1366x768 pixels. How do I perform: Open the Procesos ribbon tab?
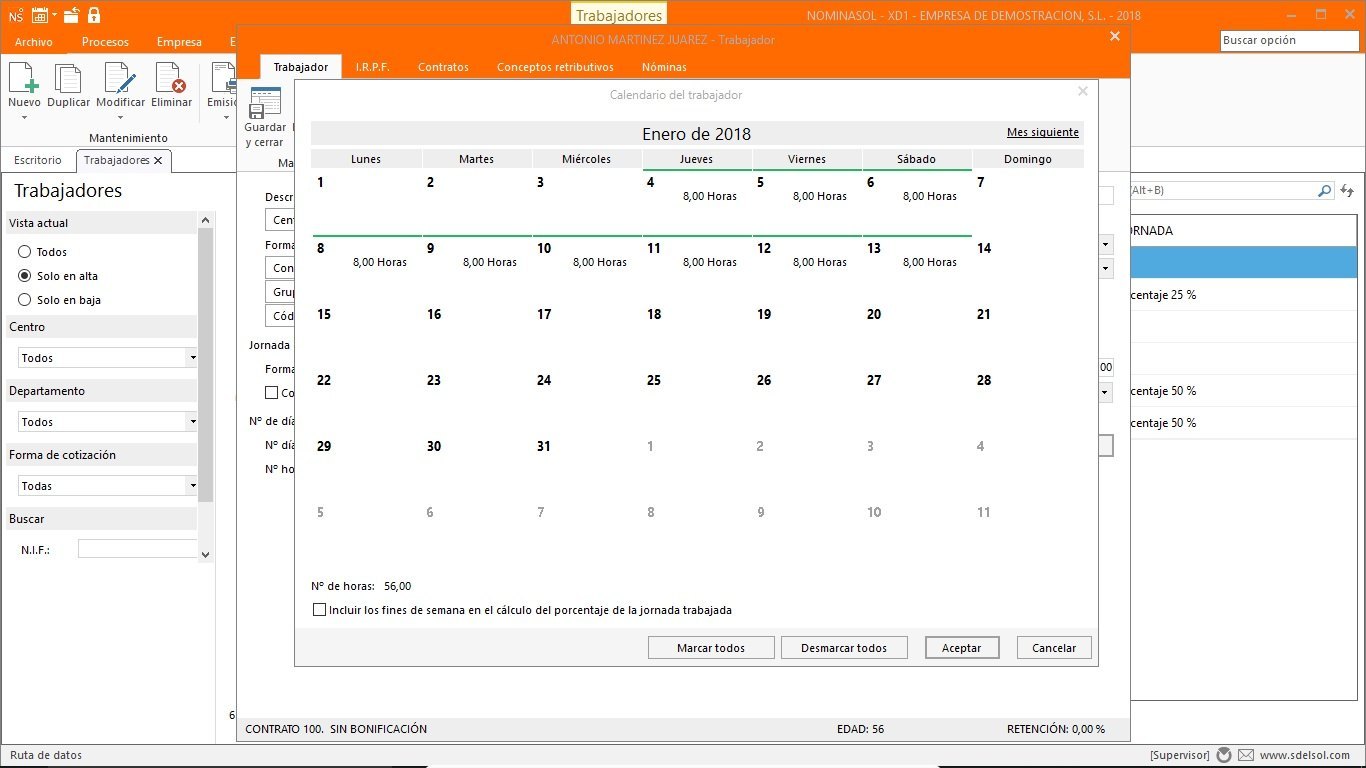point(105,42)
